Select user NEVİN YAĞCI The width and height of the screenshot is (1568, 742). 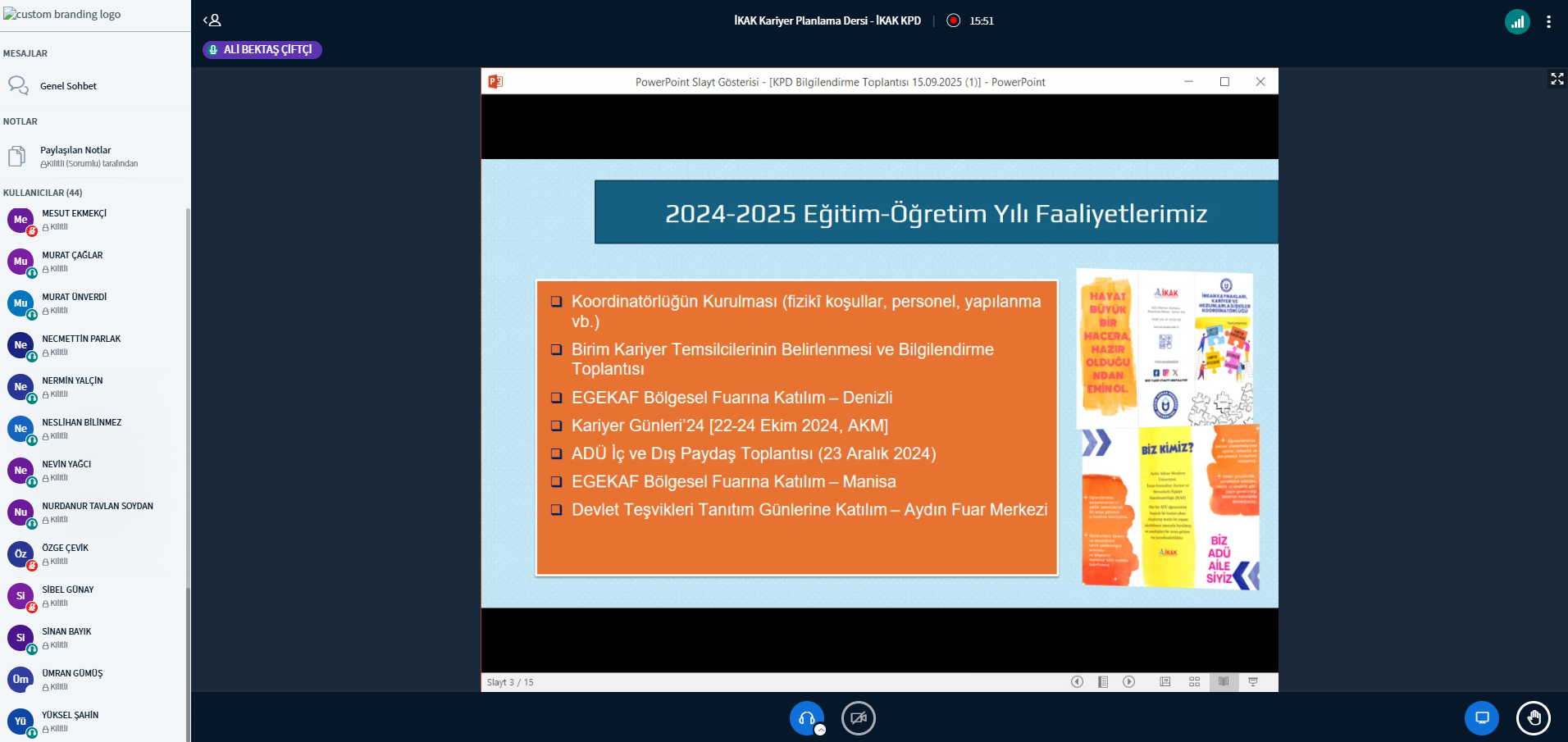tap(93, 471)
